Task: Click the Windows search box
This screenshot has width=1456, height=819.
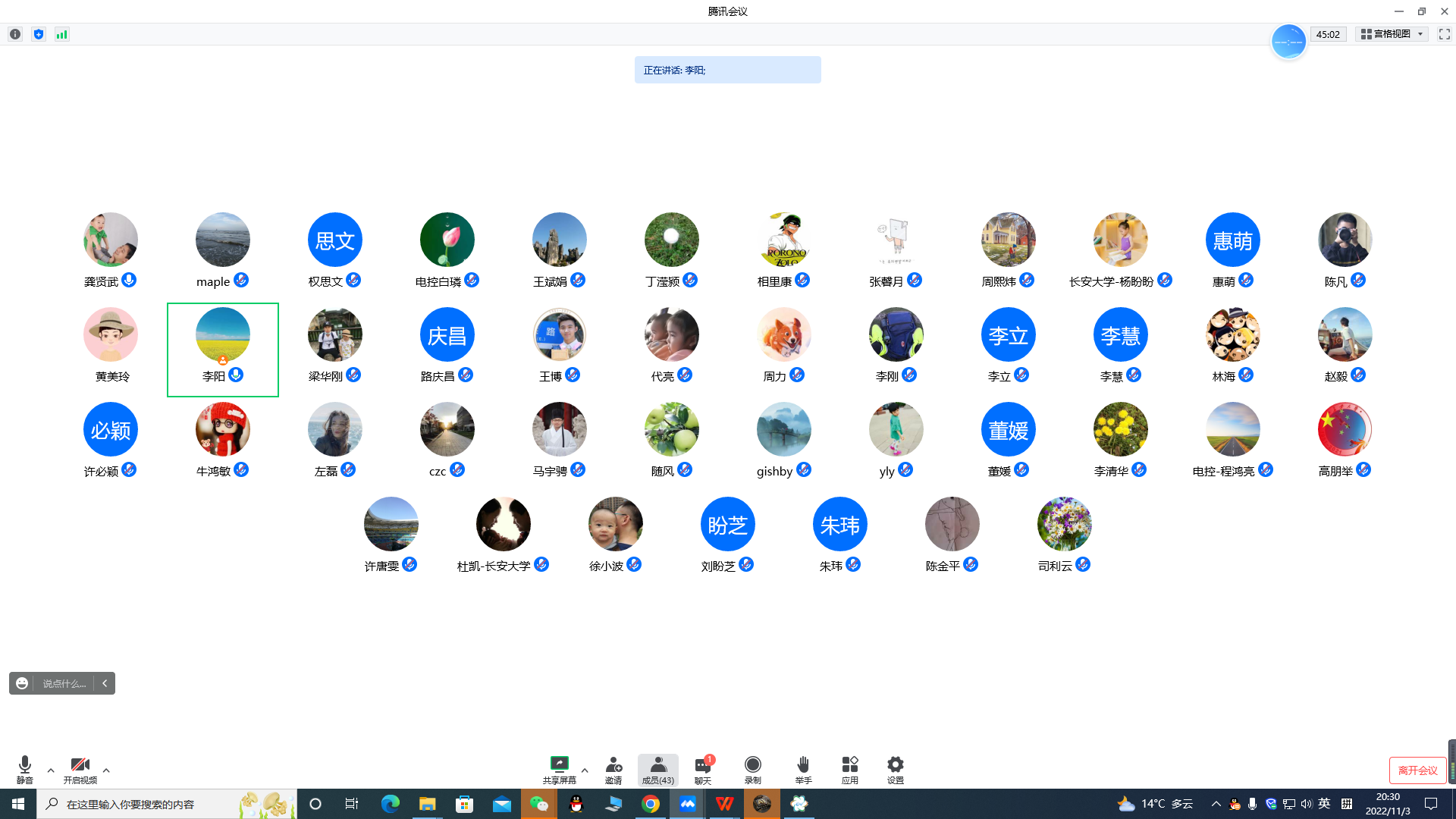Action: pos(167,804)
